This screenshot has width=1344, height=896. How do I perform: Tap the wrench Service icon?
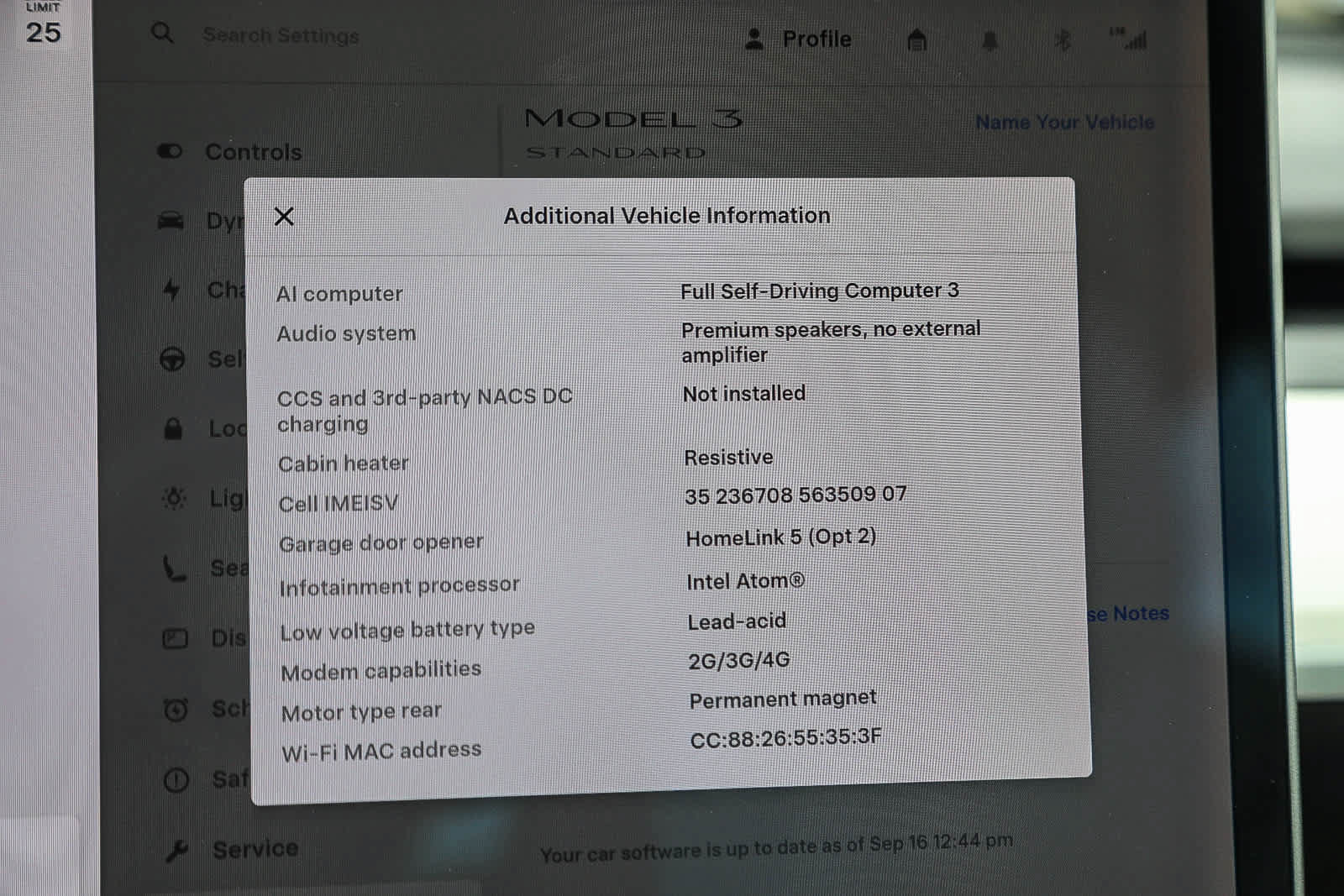pos(176,851)
